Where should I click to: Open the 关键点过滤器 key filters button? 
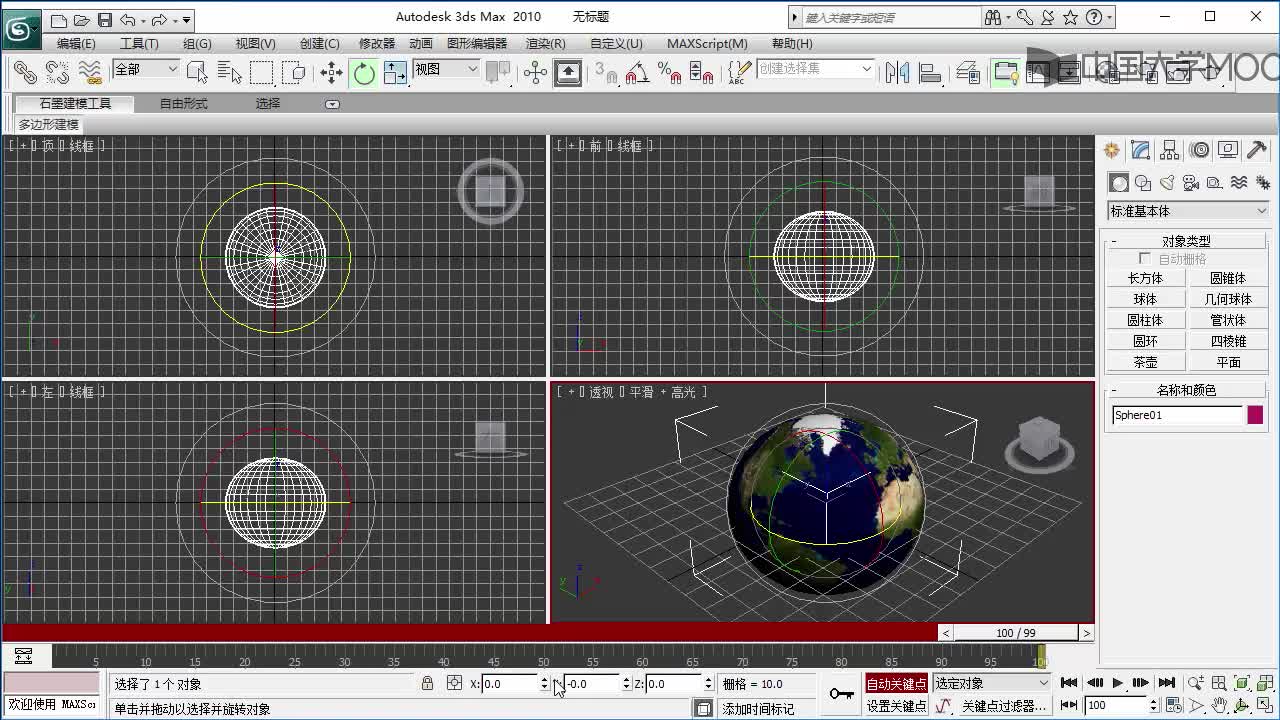[x=1004, y=706]
